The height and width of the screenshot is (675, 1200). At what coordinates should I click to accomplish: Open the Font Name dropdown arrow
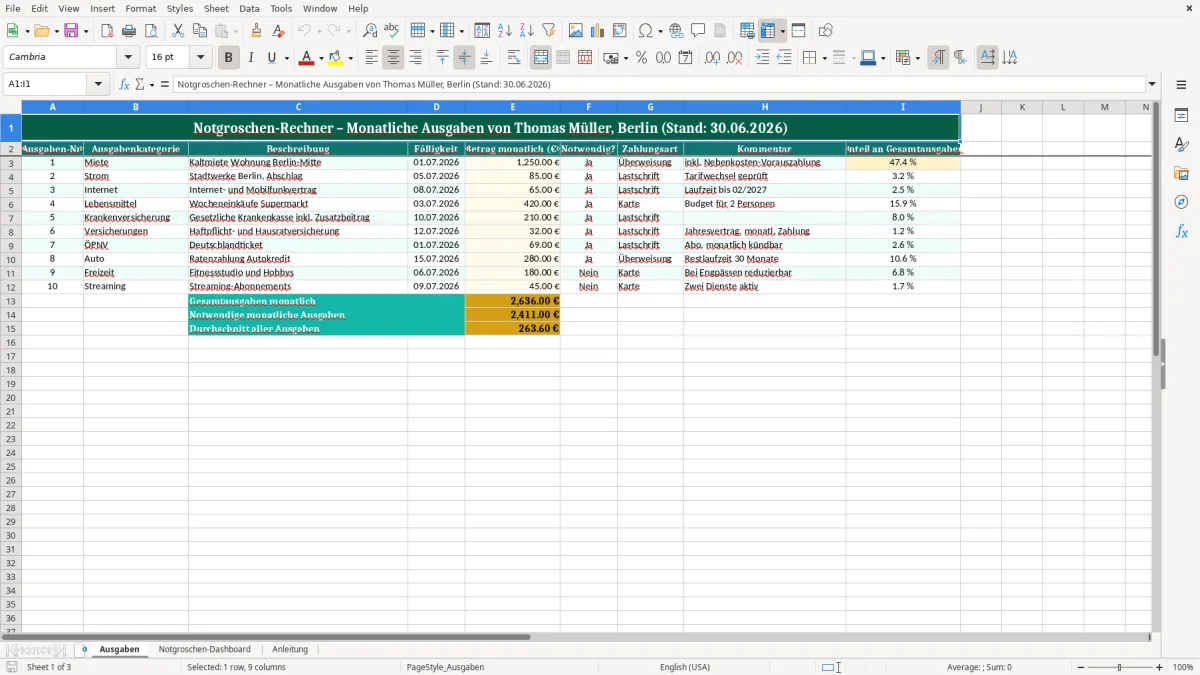point(128,57)
